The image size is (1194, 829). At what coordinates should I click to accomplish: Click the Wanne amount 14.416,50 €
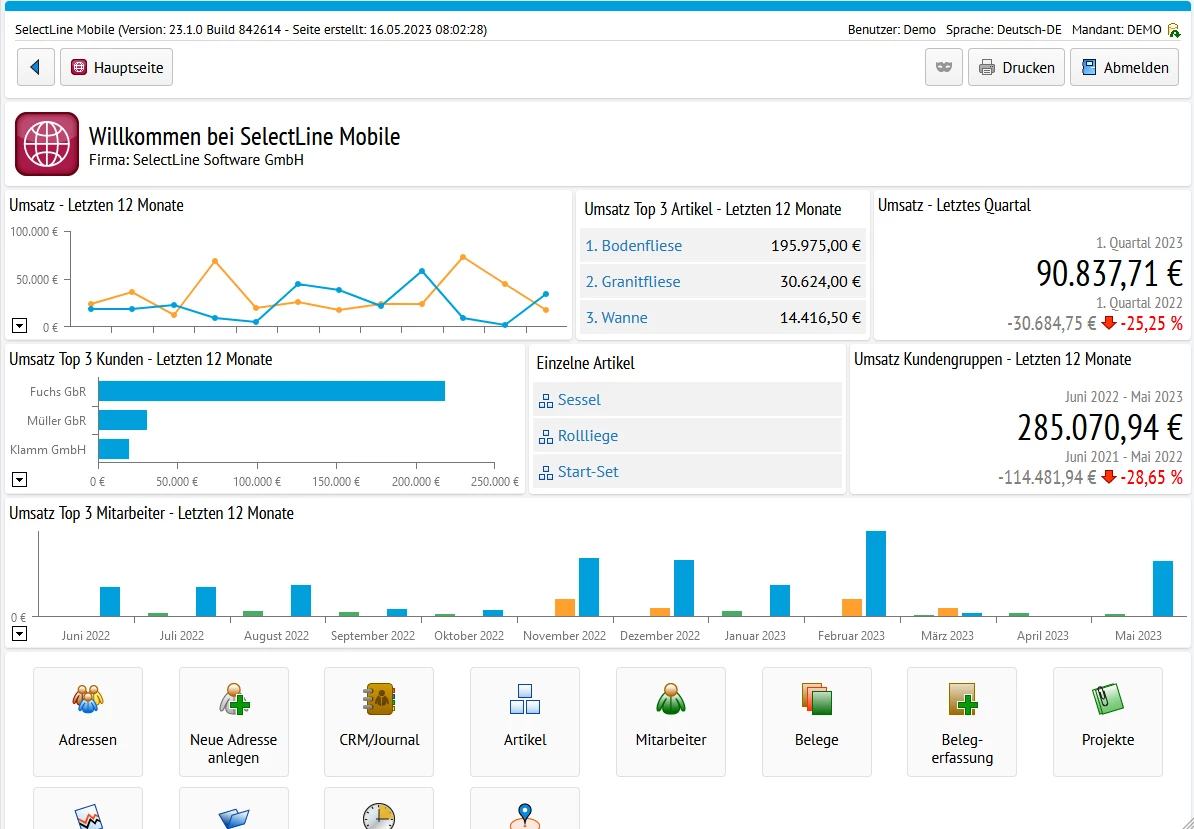[x=820, y=317]
